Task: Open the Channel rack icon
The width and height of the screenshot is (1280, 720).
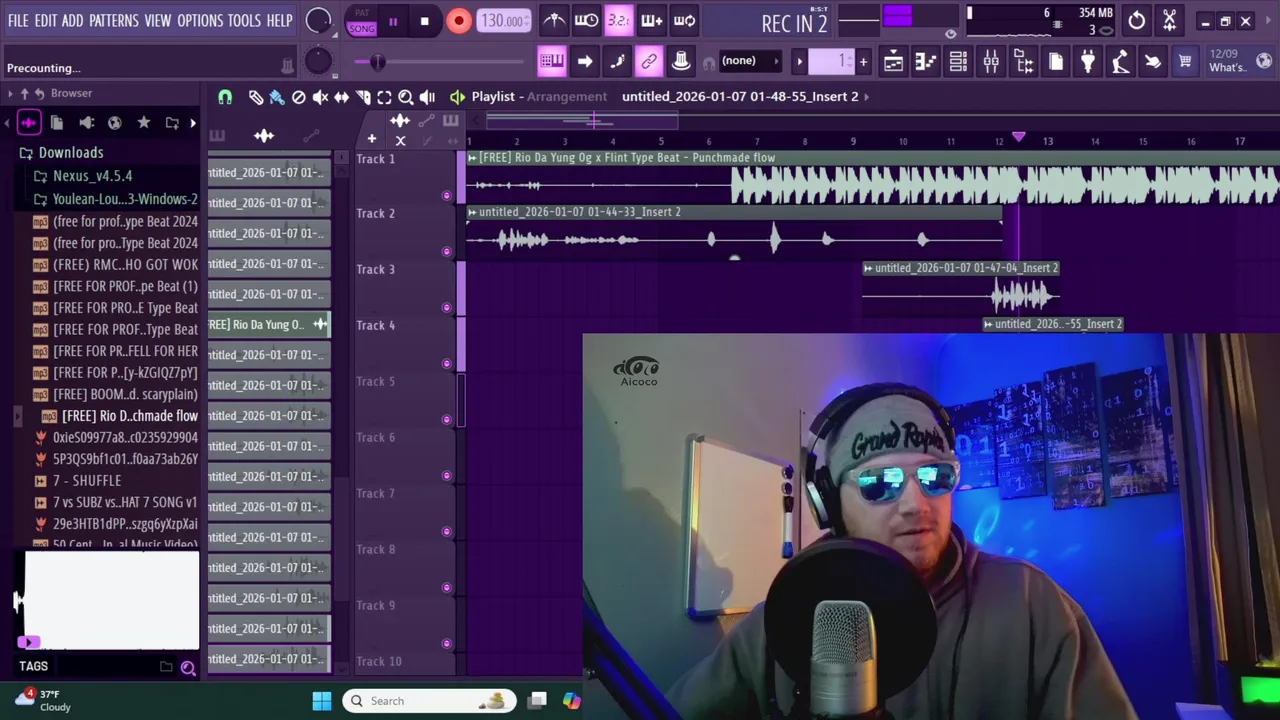Action: click(958, 62)
